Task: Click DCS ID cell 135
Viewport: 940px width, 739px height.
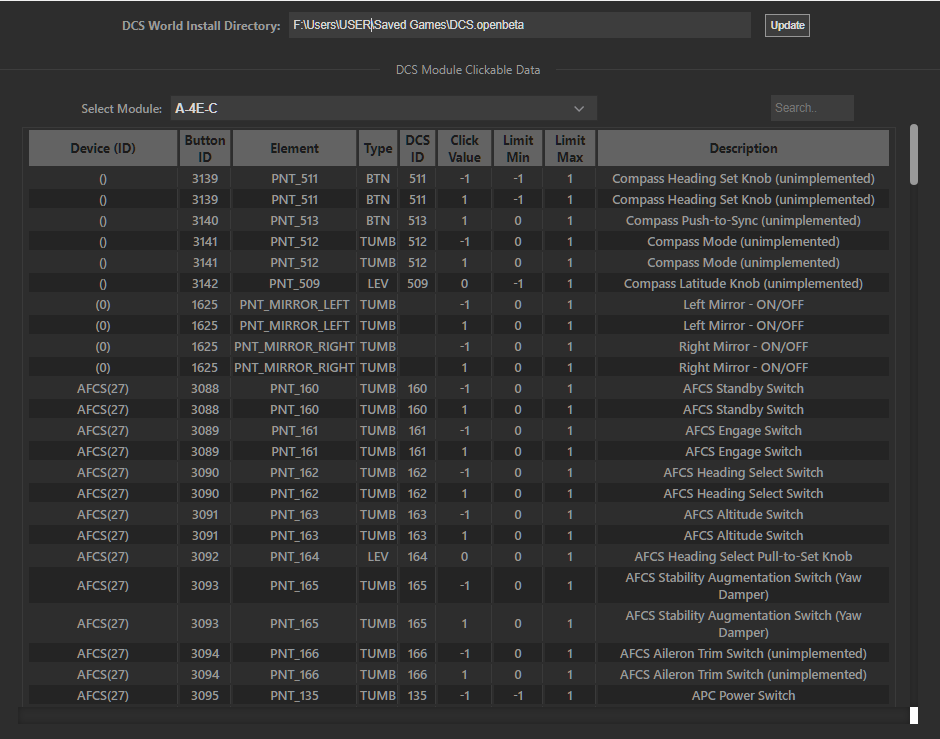Action: pos(417,695)
